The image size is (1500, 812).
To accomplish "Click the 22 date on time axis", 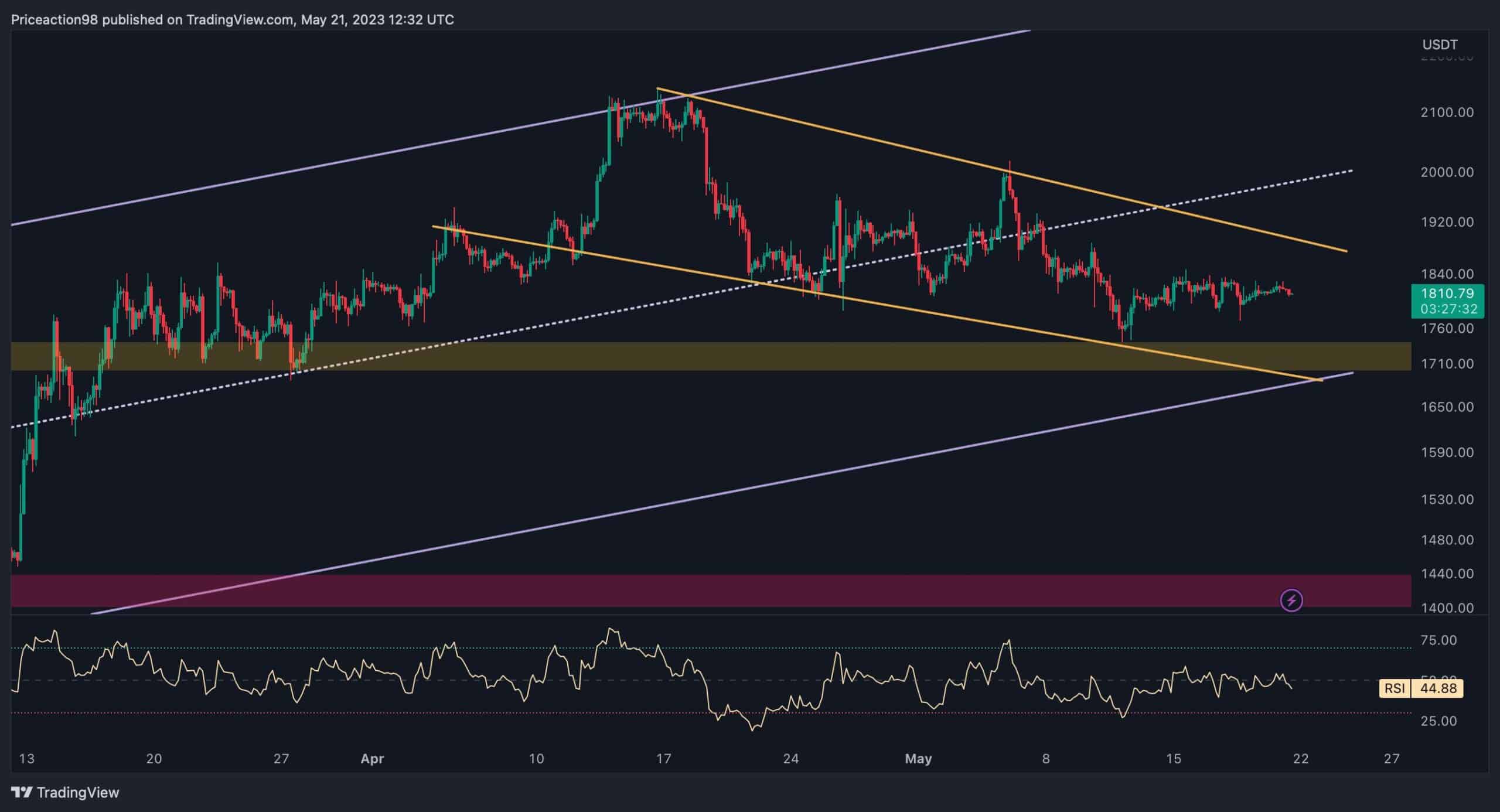I will click(x=1300, y=759).
